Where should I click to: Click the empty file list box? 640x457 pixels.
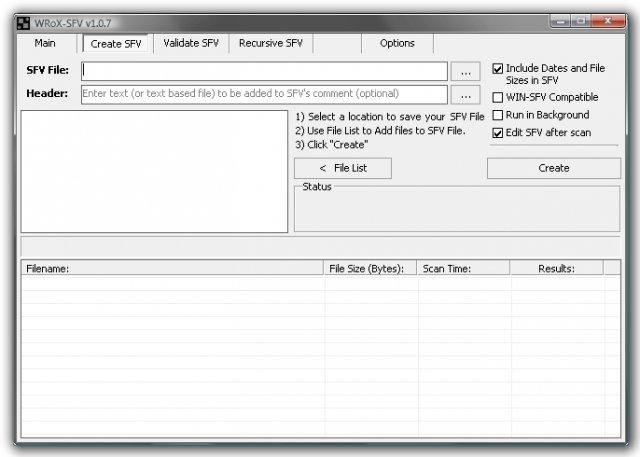pyautogui.click(x=154, y=171)
